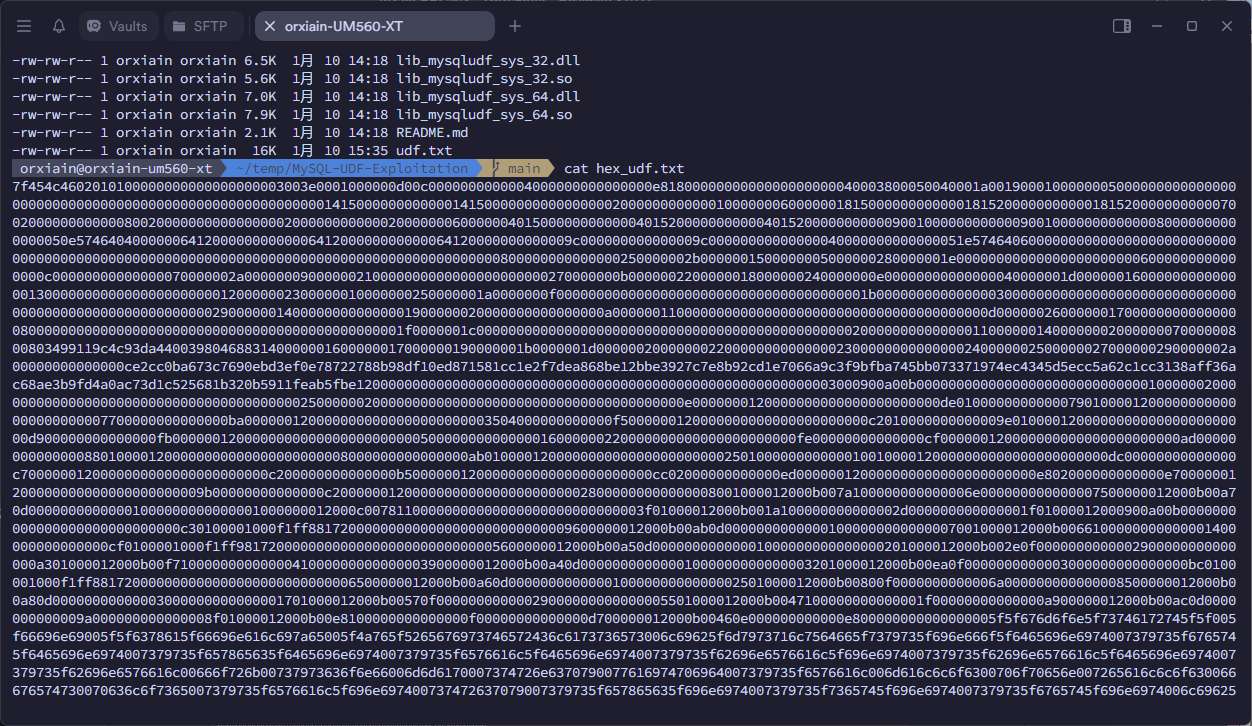Click the SFTP folder icon
This screenshot has height=726, width=1252.
tap(179, 26)
